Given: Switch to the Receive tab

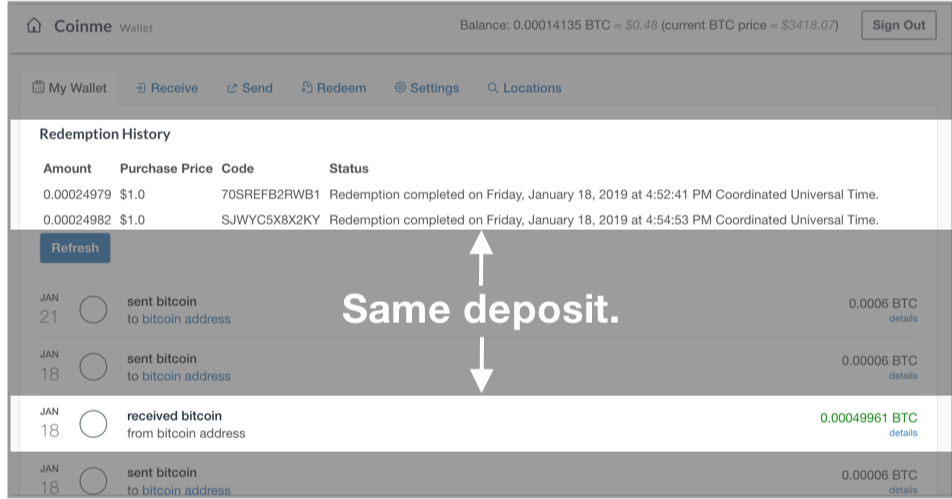Looking at the screenshot, I should tap(167, 88).
